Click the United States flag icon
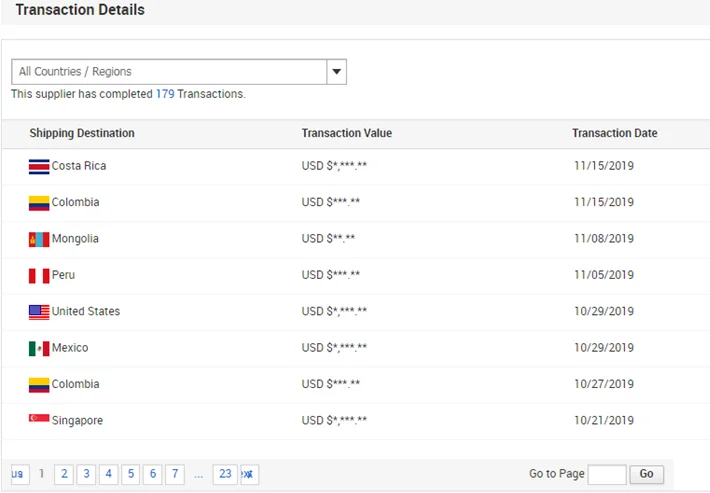Image resolution: width=710 pixels, height=493 pixels. 39,312
